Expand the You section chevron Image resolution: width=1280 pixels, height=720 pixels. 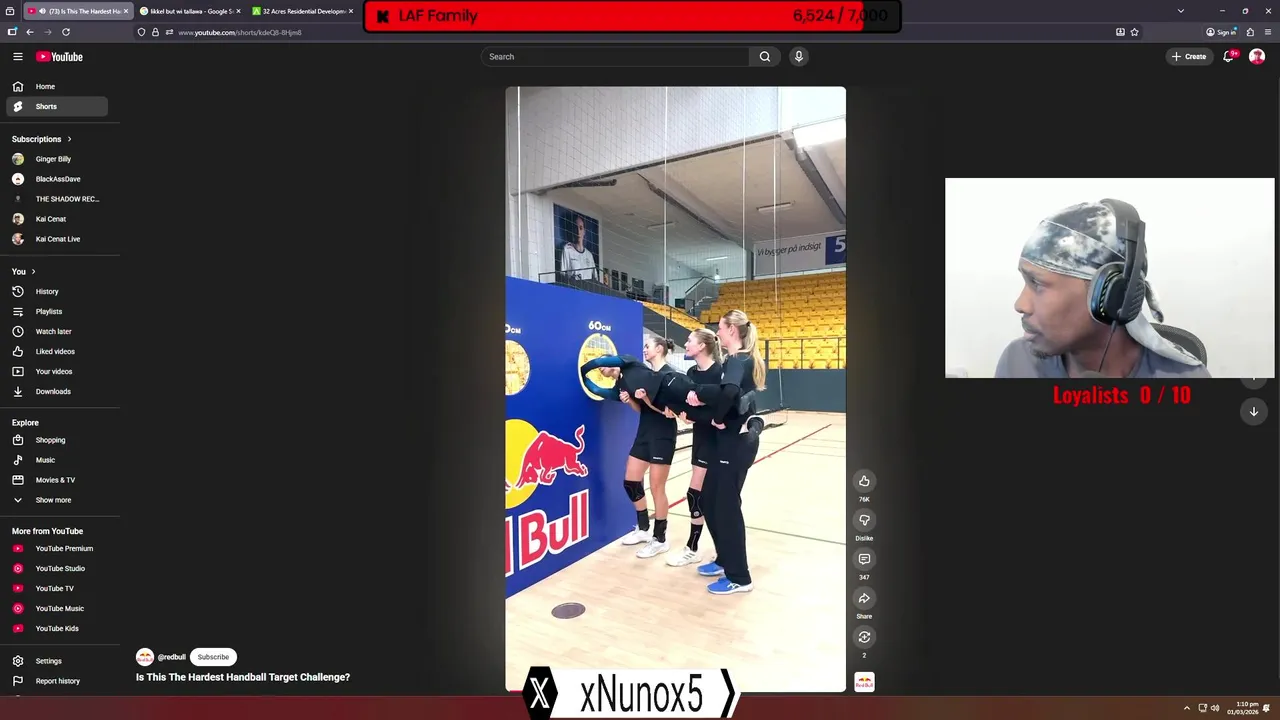pos(33,272)
